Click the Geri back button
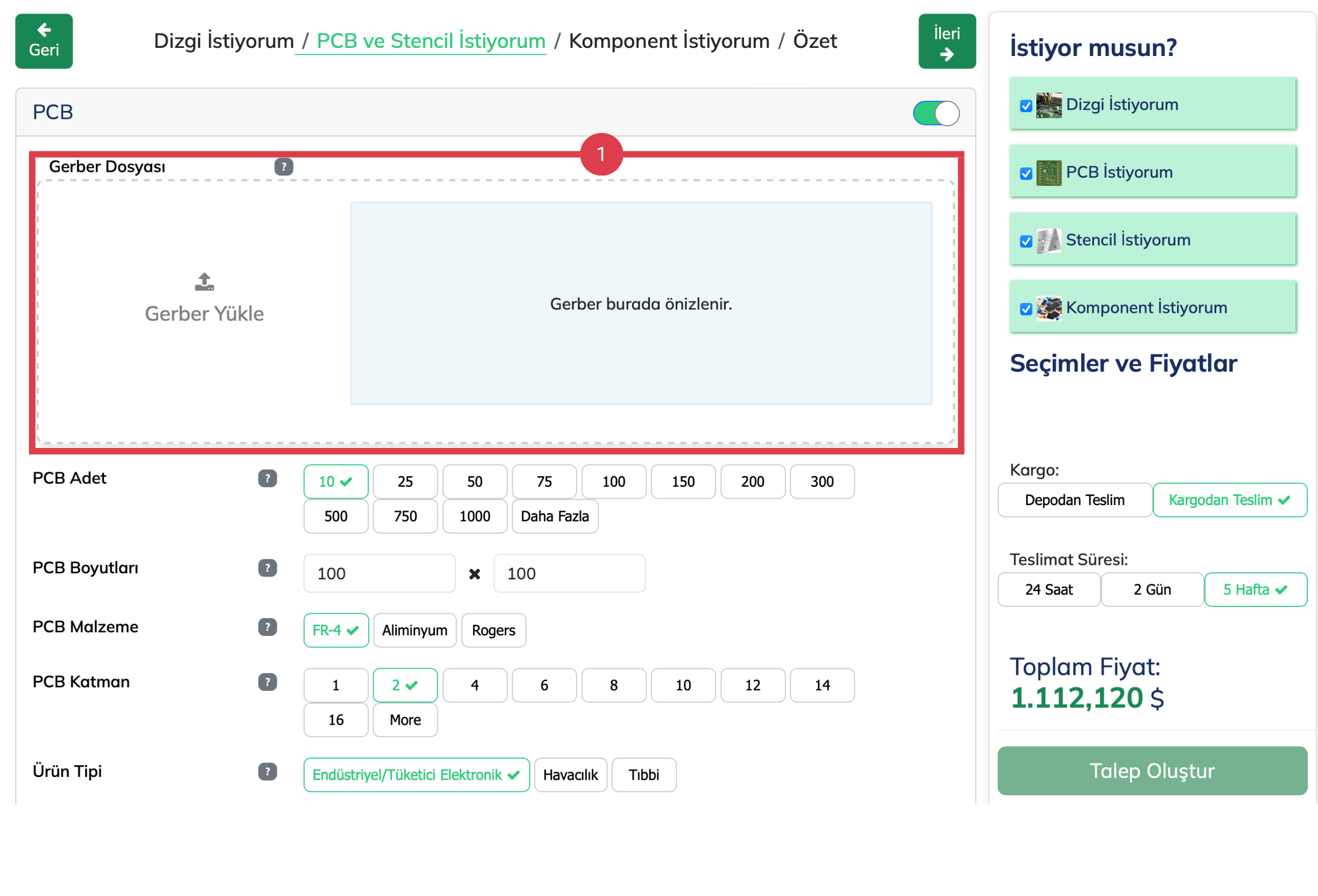 click(44, 40)
